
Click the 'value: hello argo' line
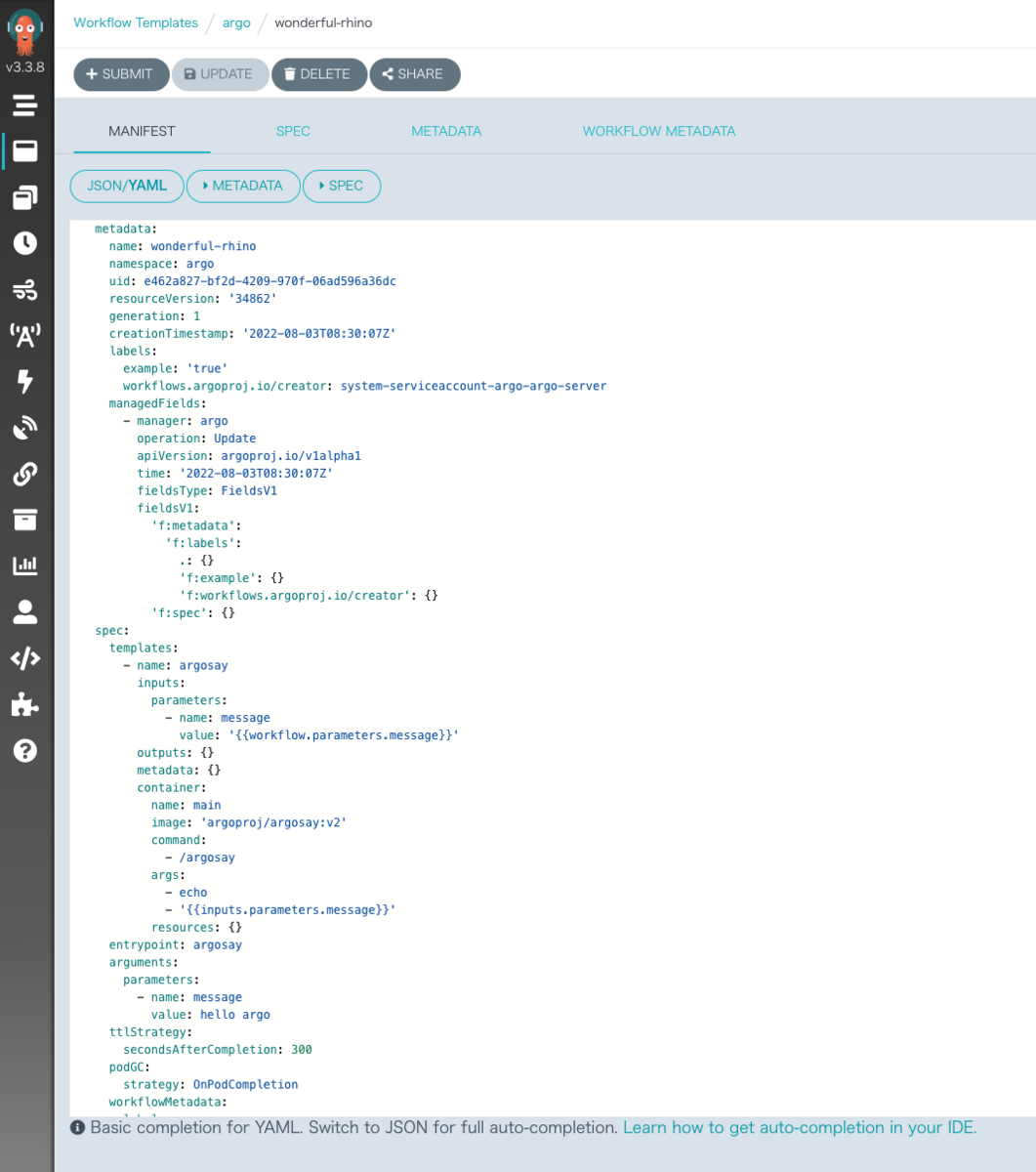click(211, 1015)
